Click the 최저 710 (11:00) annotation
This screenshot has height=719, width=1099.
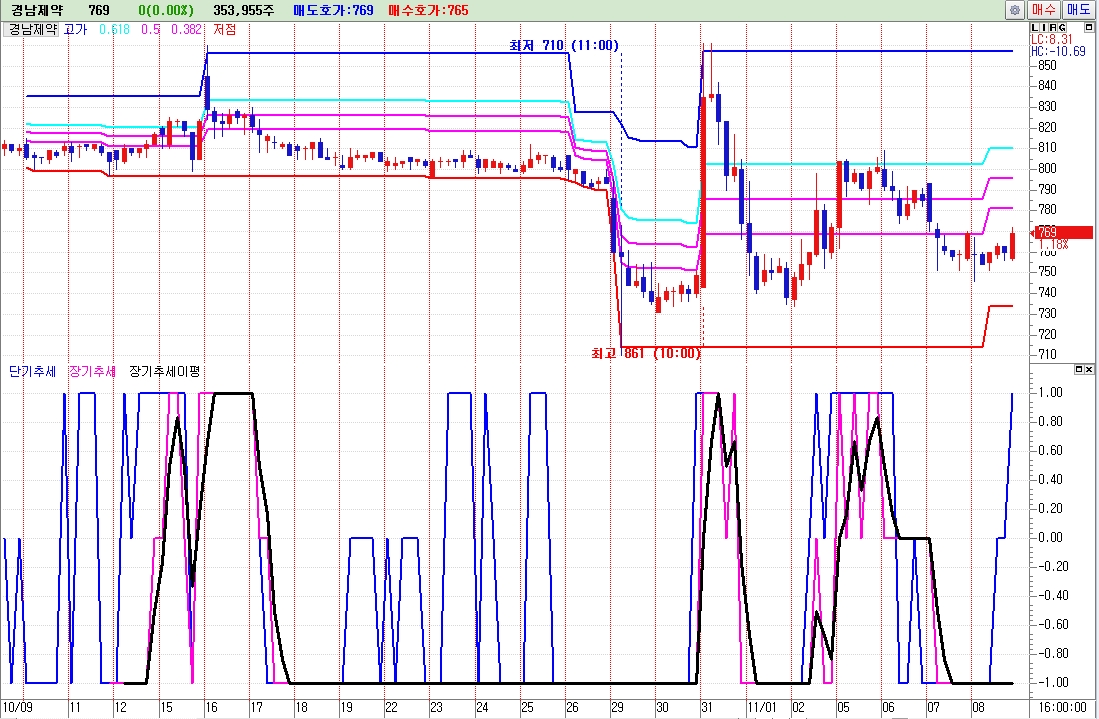click(x=563, y=45)
